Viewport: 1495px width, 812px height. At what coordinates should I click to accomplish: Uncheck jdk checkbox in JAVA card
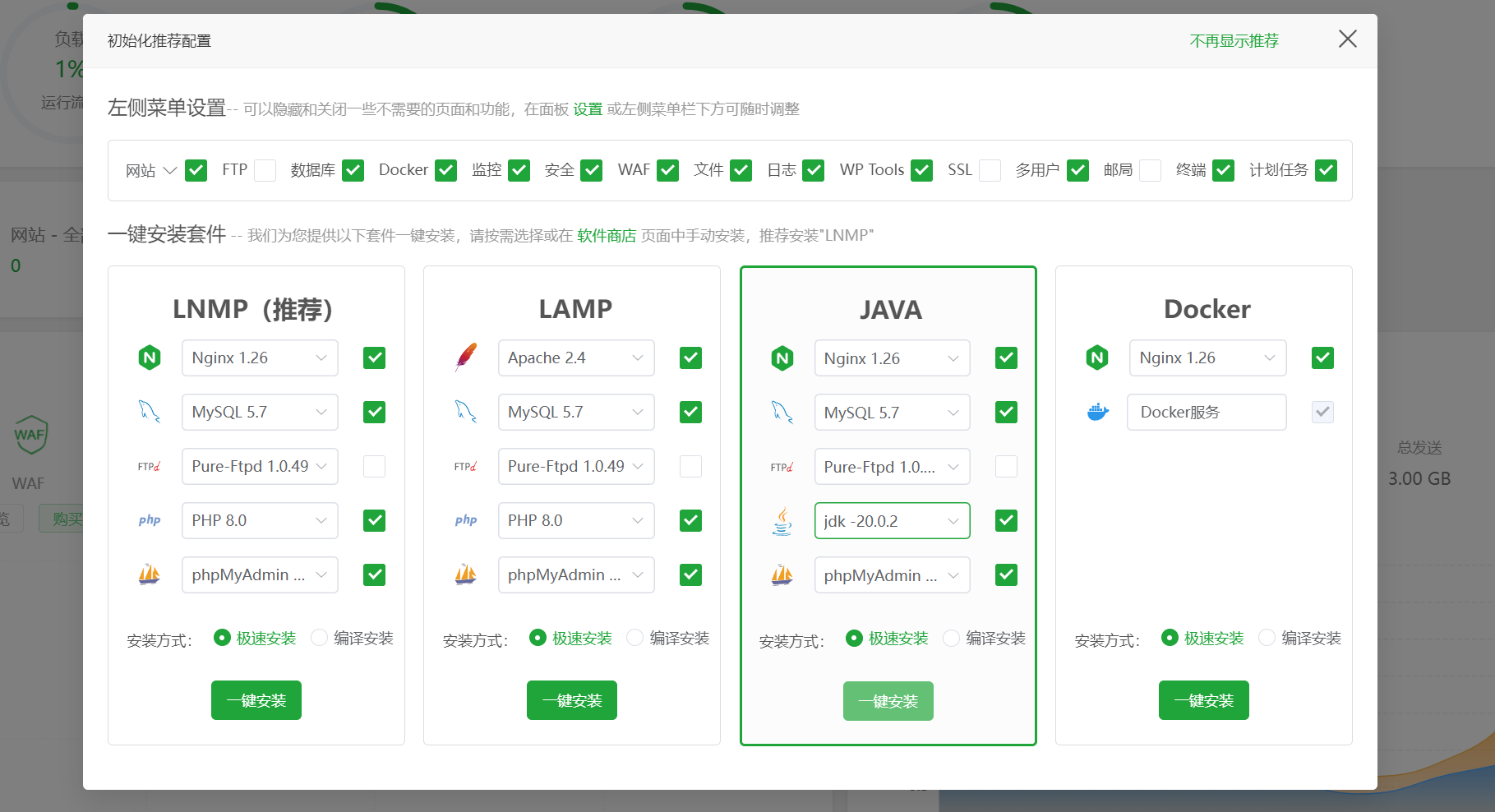(x=1007, y=521)
